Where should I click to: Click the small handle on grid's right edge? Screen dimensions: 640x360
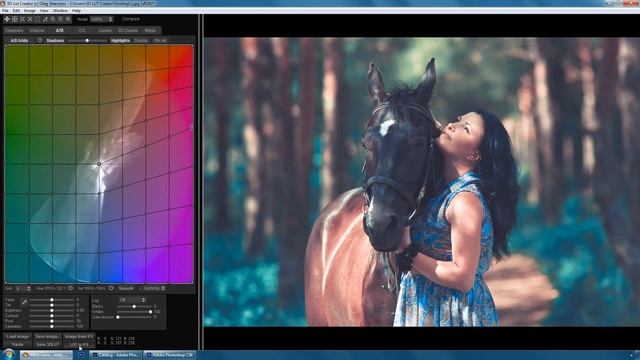(x=191, y=128)
